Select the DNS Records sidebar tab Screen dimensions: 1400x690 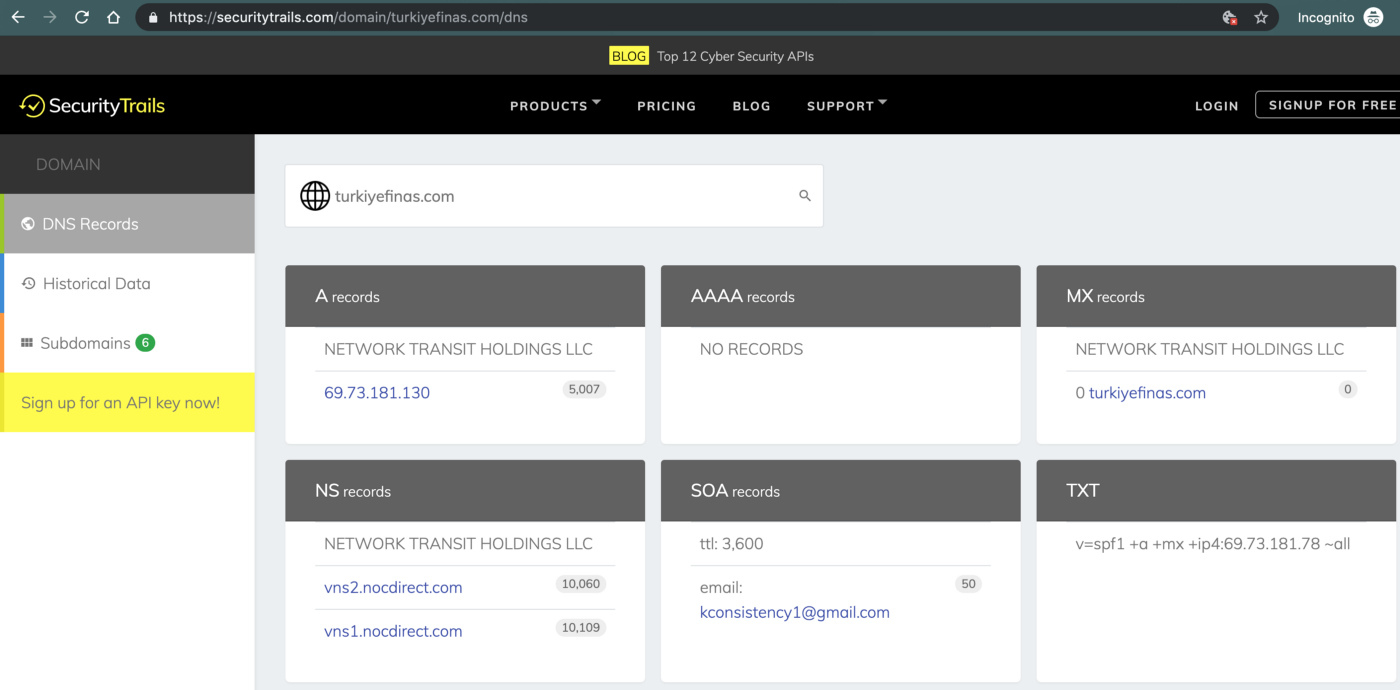click(128, 224)
